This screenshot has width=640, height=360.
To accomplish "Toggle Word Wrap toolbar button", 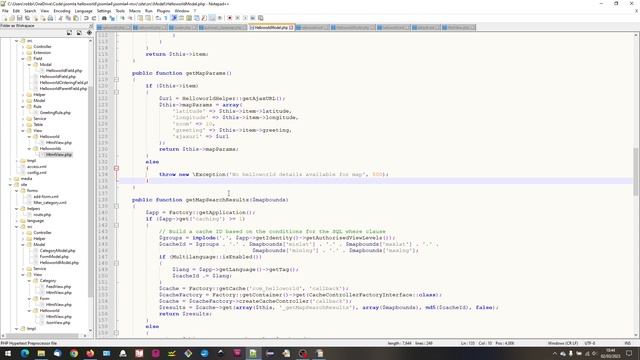I will [x=158, y=18].
